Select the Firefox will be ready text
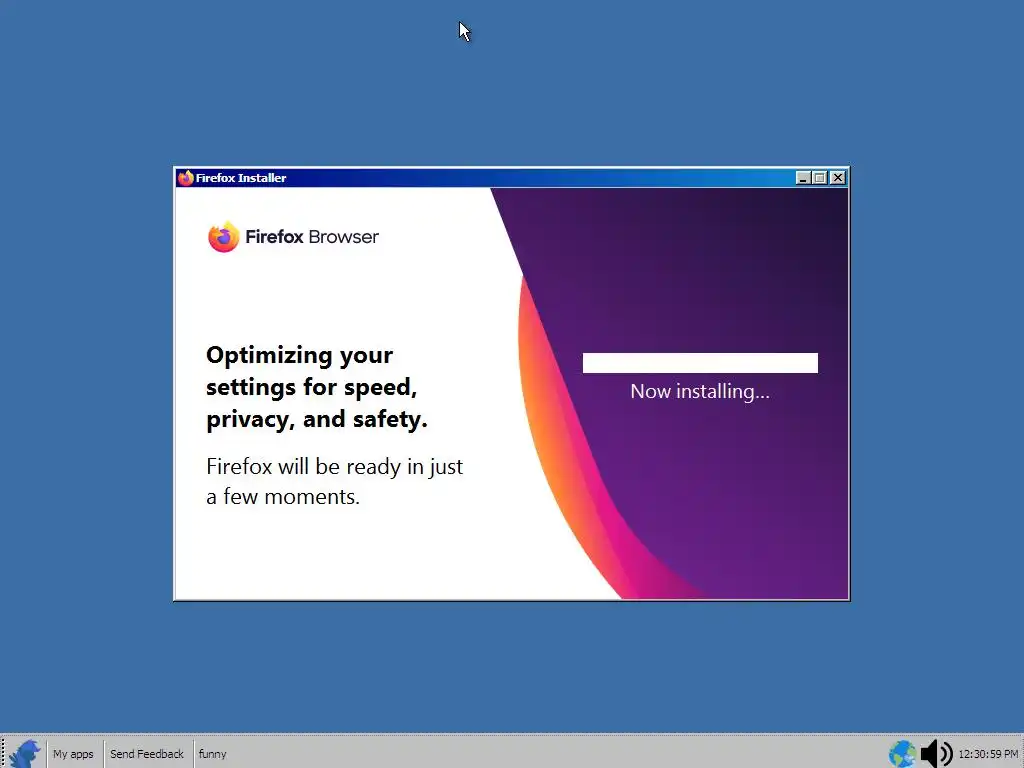The image size is (1024, 768). point(334,481)
